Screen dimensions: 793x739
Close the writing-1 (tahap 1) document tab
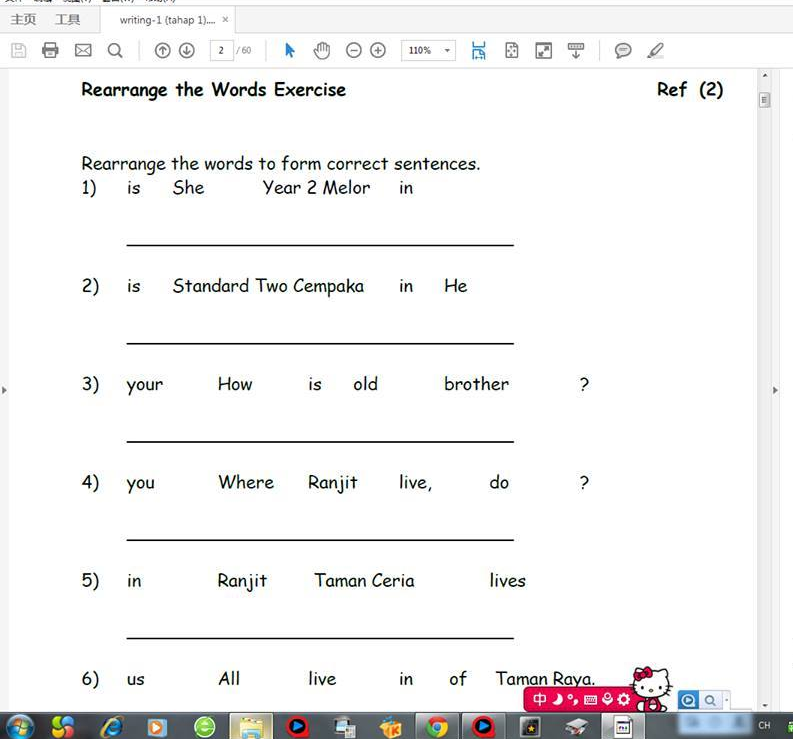(225, 19)
